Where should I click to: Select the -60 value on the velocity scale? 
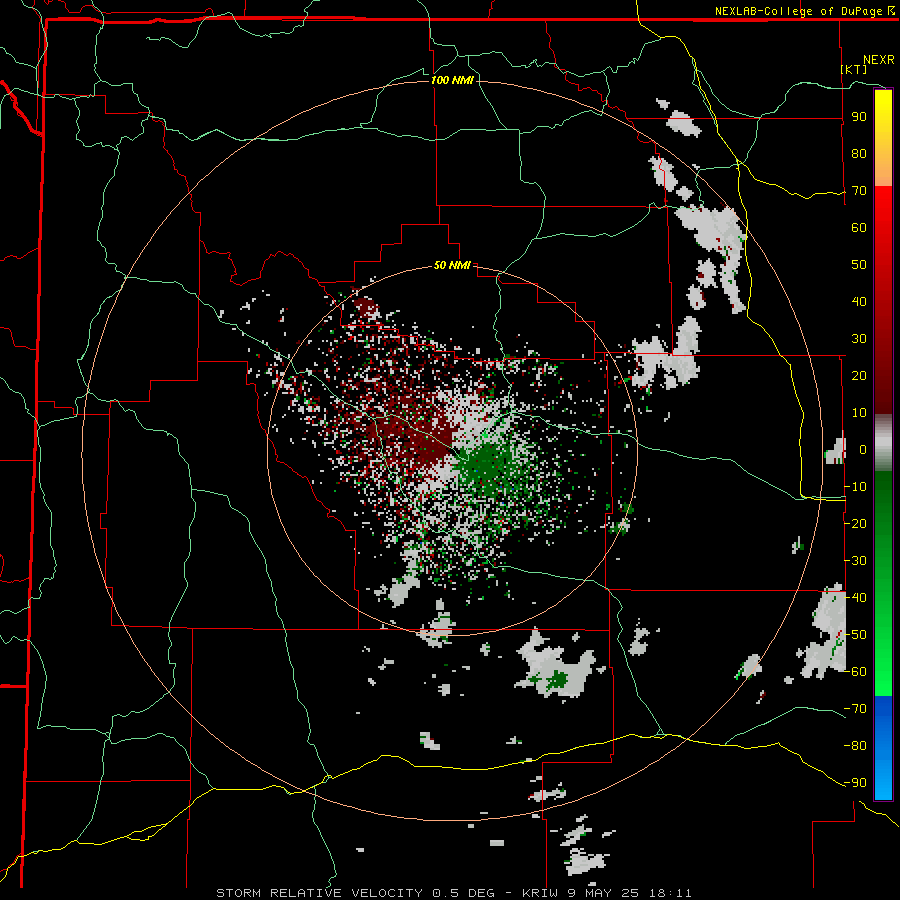point(855,672)
